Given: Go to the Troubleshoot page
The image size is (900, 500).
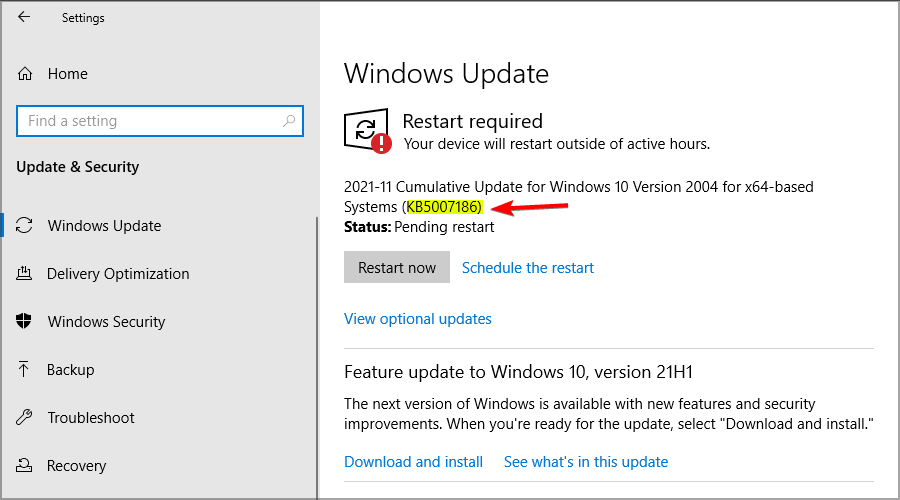Looking at the screenshot, I should click(91, 417).
